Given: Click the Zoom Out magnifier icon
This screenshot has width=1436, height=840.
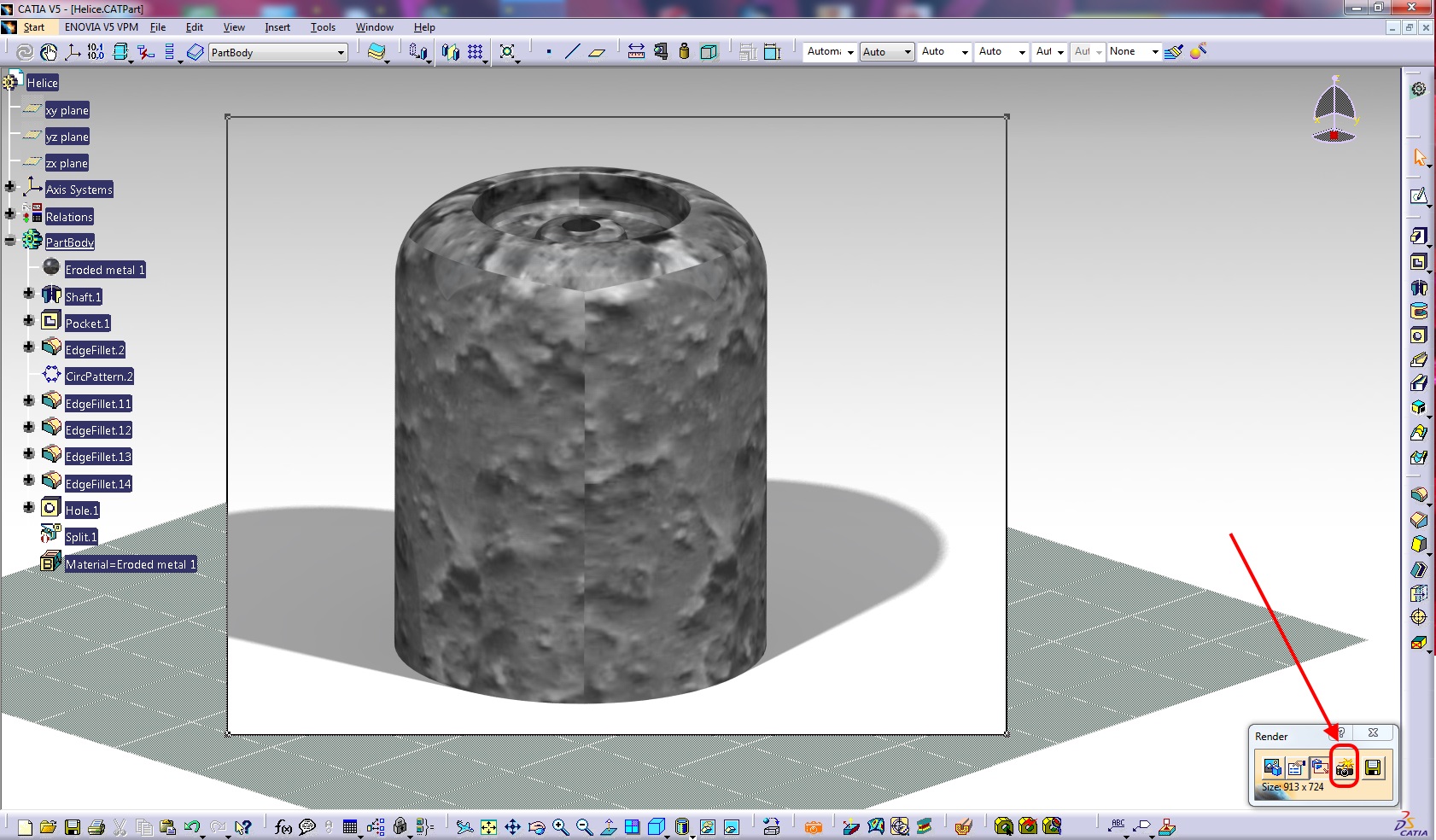Looking at the screenshot, I should point(584,827).
